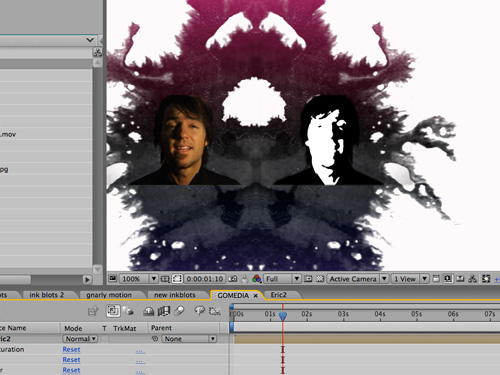Click the Timeline icon in viewer bar
This screenshot has width=500, height=375.
click(460, 279)
